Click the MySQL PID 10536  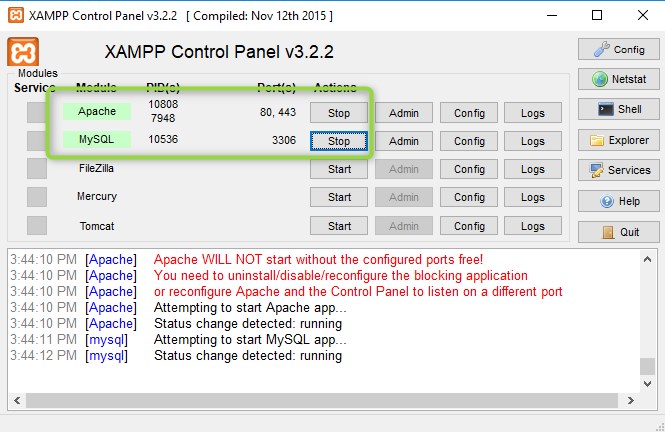163,139
